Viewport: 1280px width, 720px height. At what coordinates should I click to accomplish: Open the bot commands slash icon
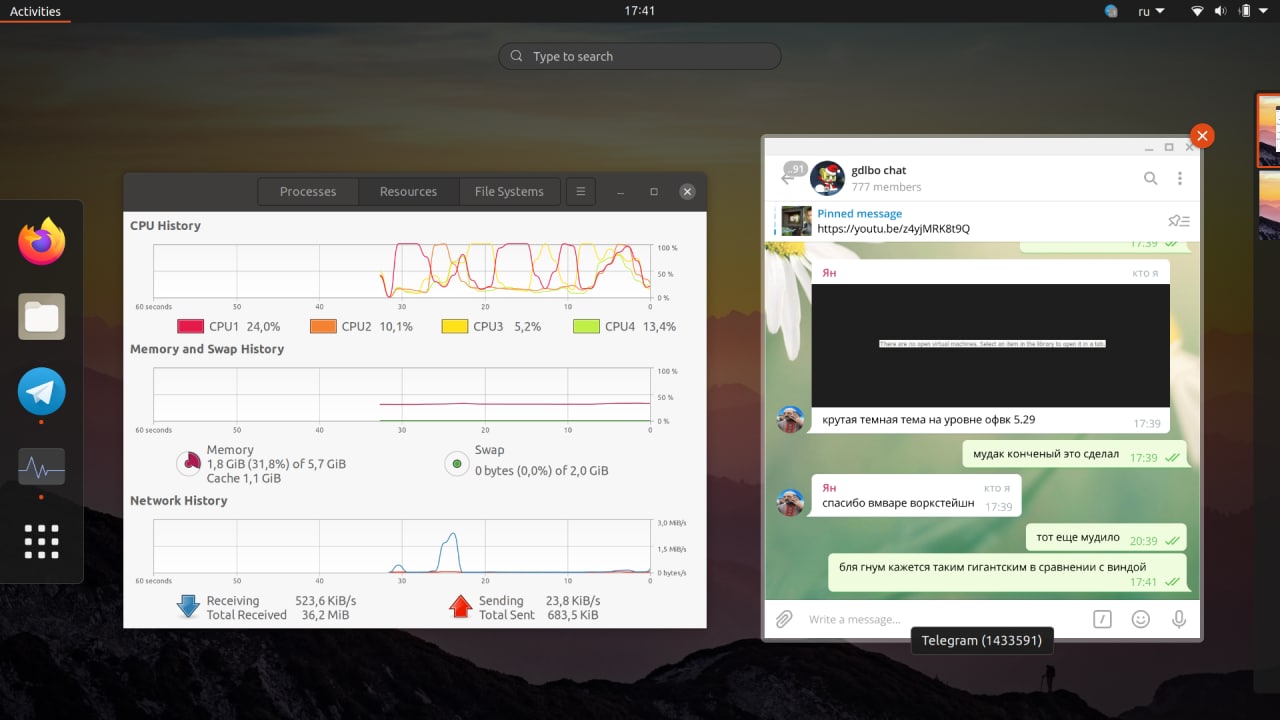(x=1102, y=619)
